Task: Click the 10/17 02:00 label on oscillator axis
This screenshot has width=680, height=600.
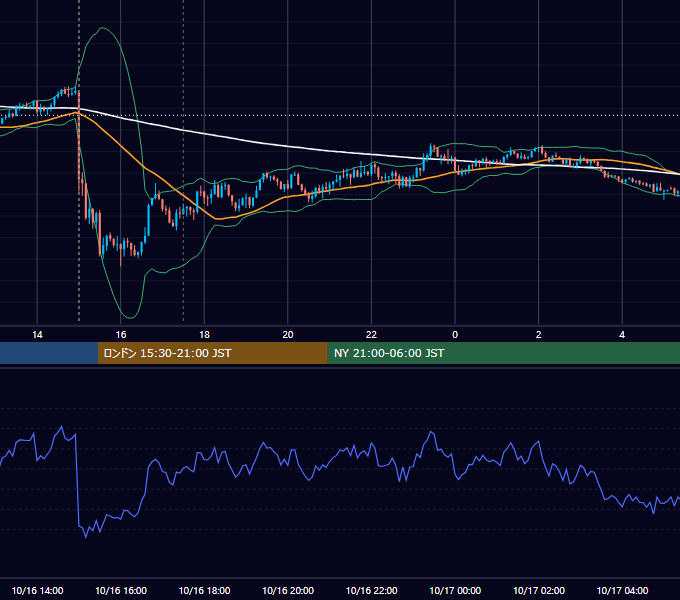Action: [539, 590]
